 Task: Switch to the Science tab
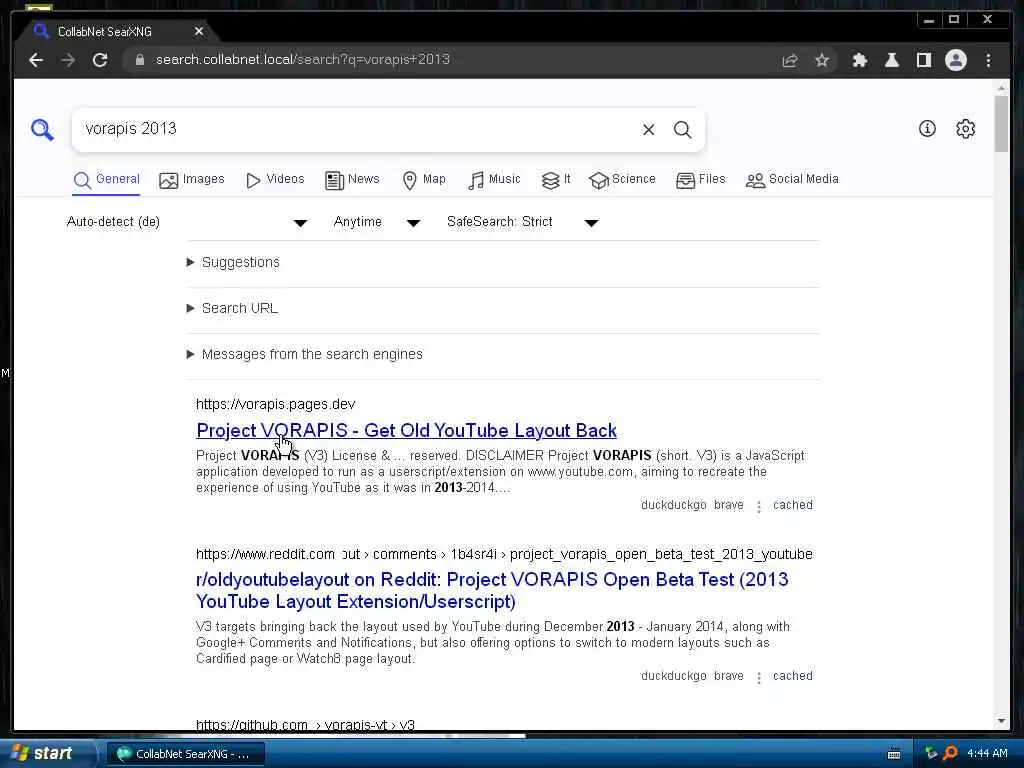click(622, 180)
